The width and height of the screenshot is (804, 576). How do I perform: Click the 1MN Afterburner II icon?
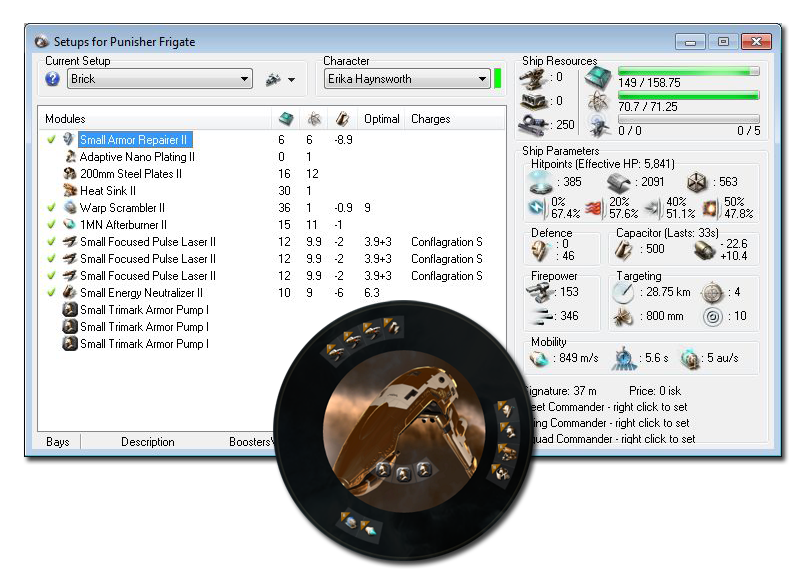[70, 225]
